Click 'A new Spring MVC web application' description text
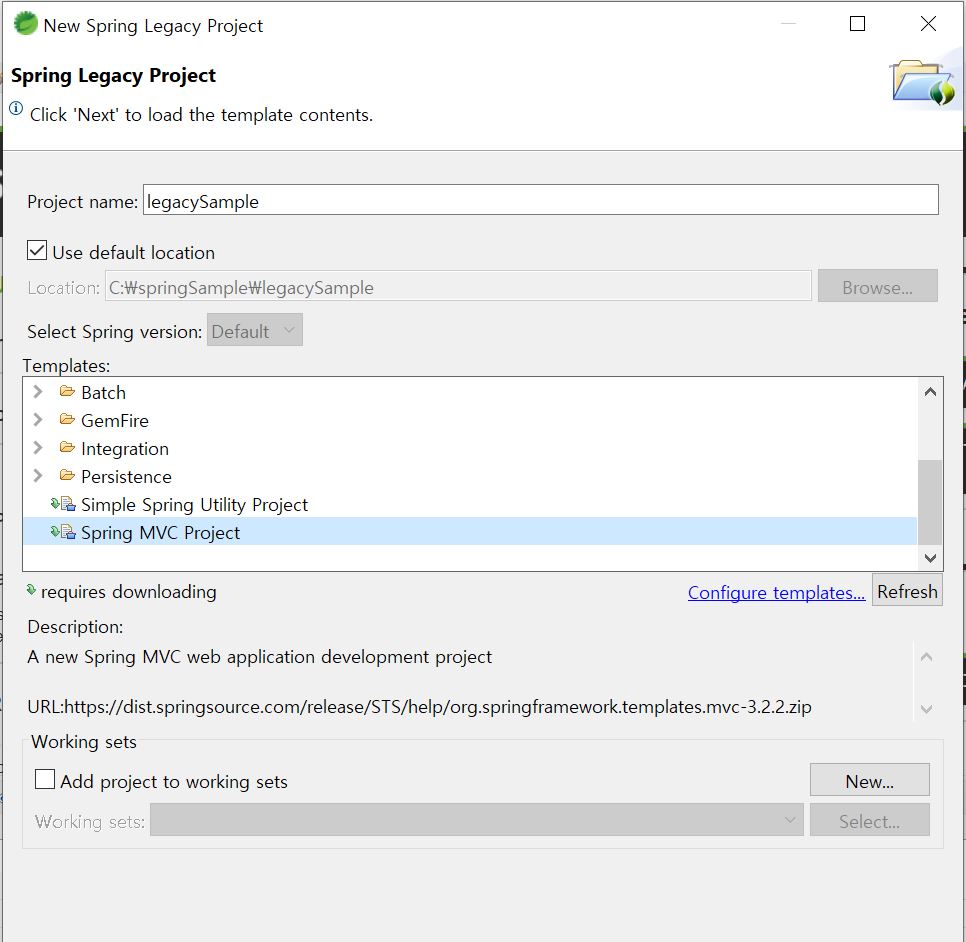This screenshot has height=942, width=966. (259, 657)
